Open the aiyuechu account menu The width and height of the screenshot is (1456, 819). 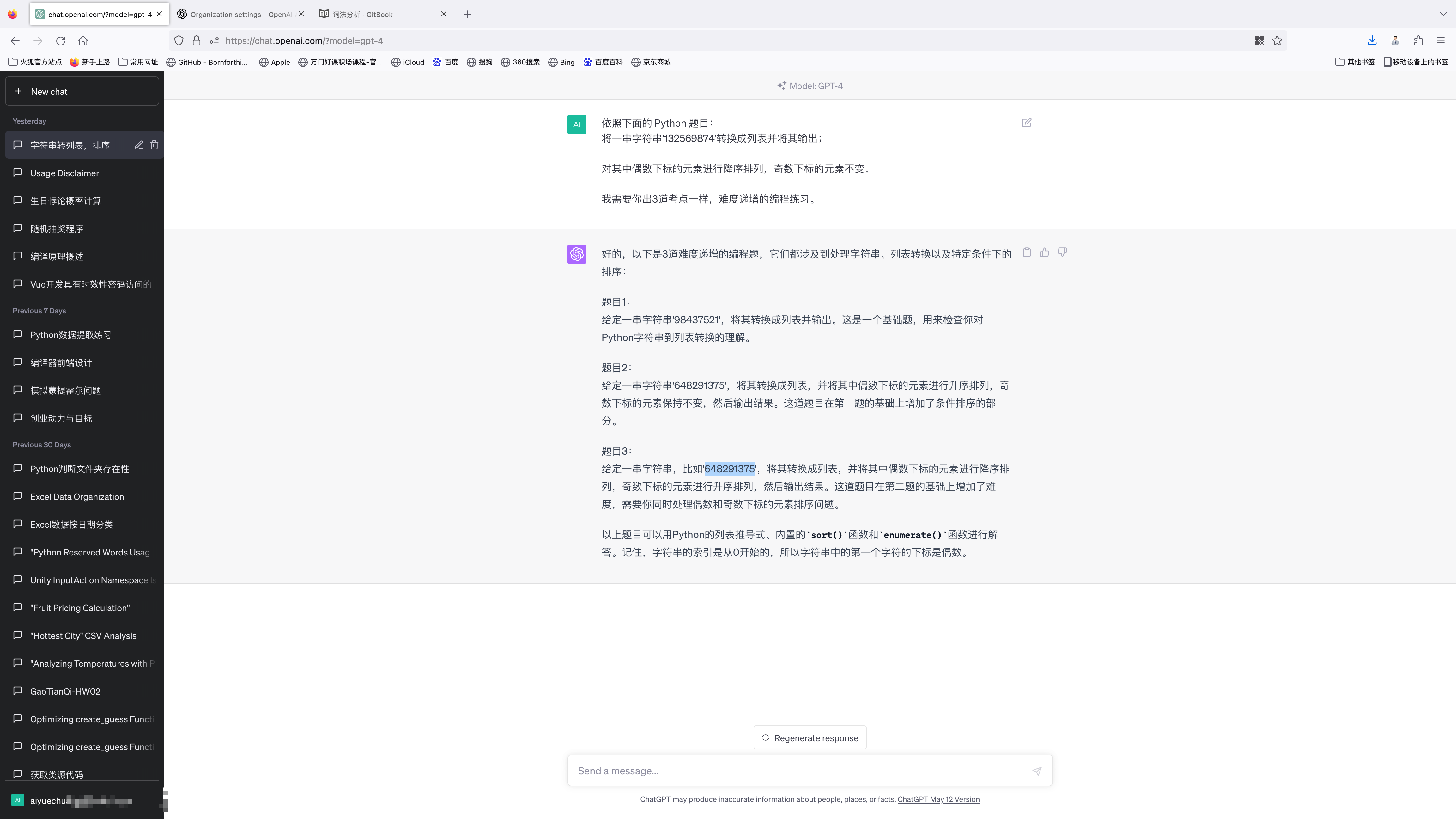pos(82,800)
